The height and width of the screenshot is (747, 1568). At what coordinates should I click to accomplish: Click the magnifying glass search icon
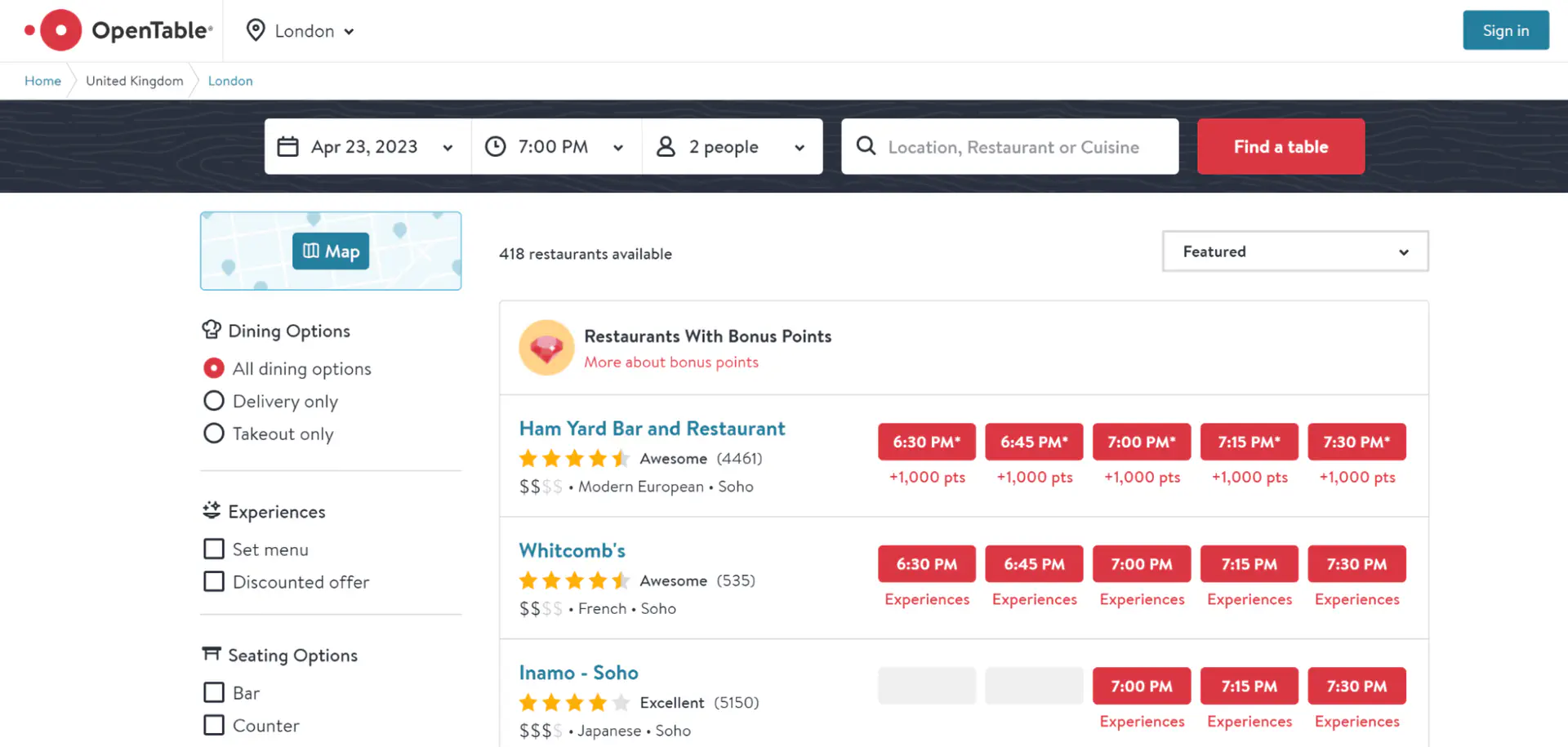point(866,146)
